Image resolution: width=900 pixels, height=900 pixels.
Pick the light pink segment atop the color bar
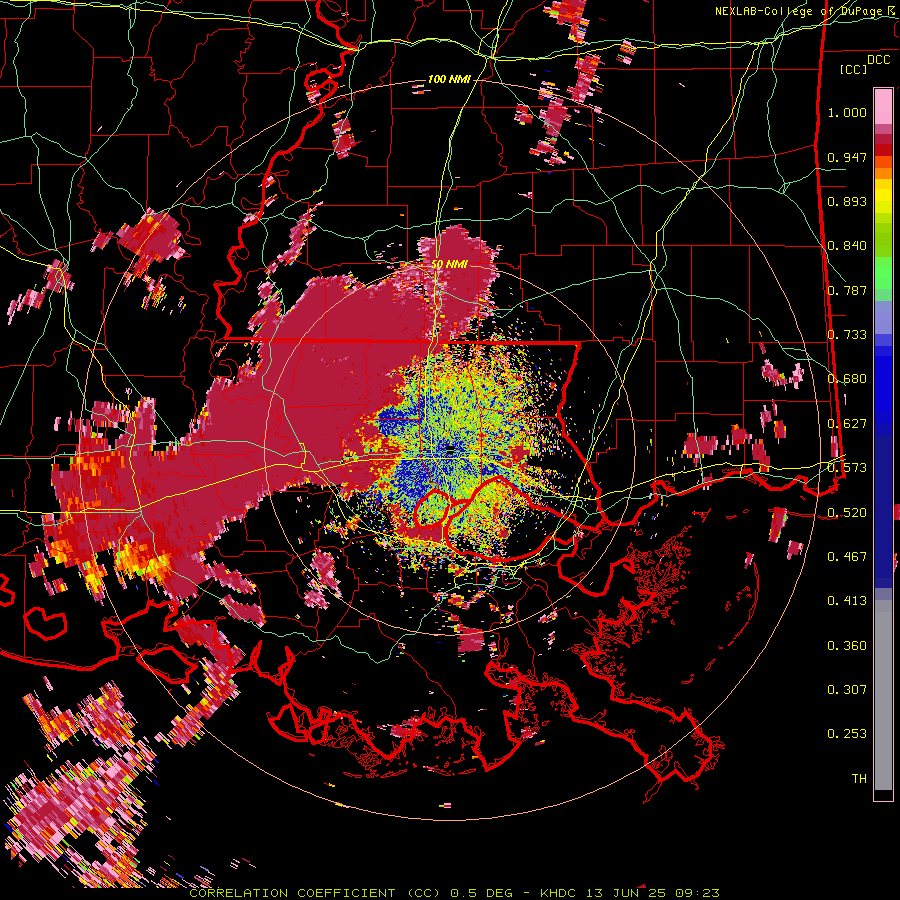click(883, 107)
